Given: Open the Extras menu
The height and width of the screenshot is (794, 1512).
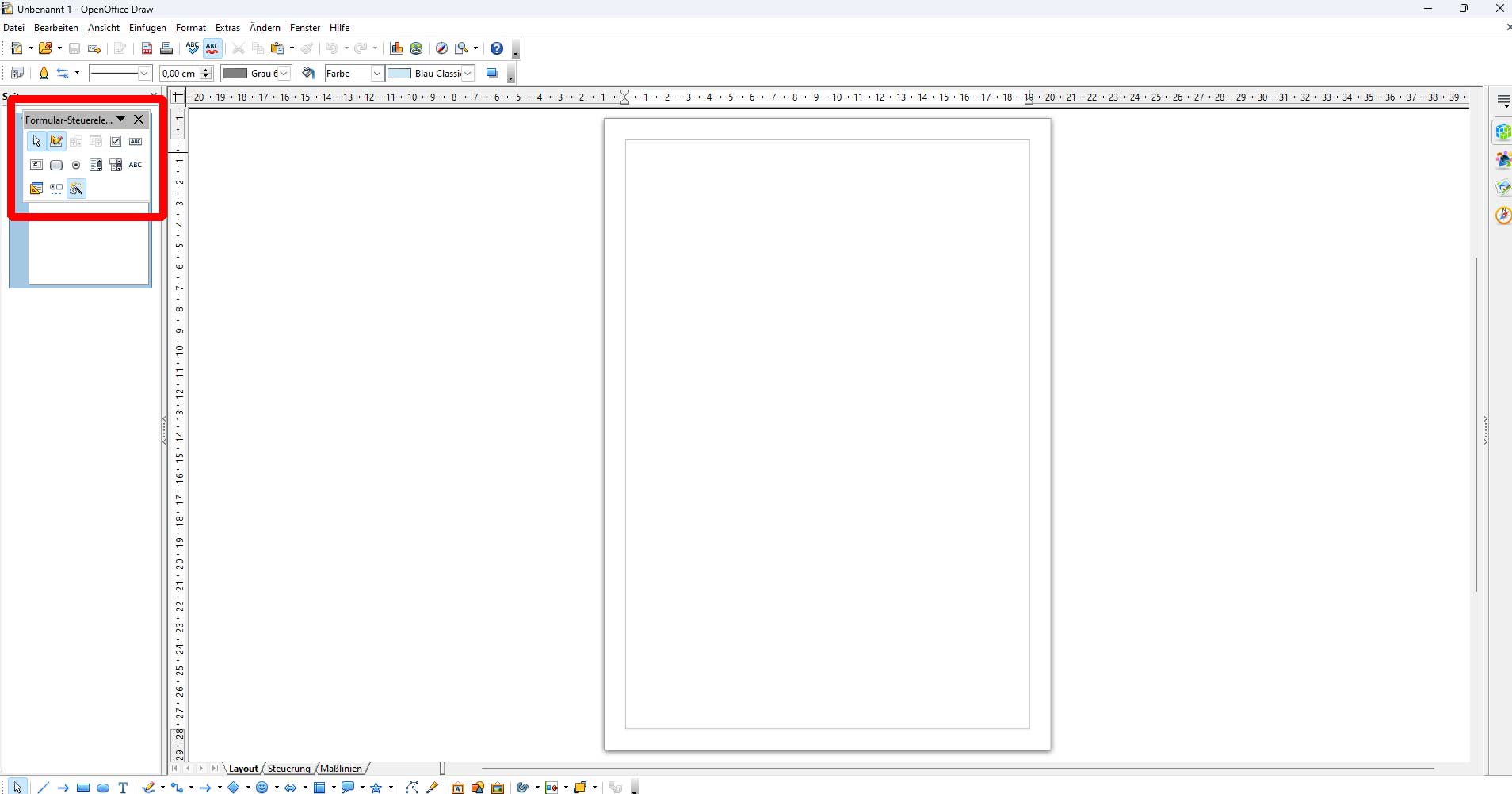Looking at the screenshot, I should pyautogui.click(x=227, y=27).
